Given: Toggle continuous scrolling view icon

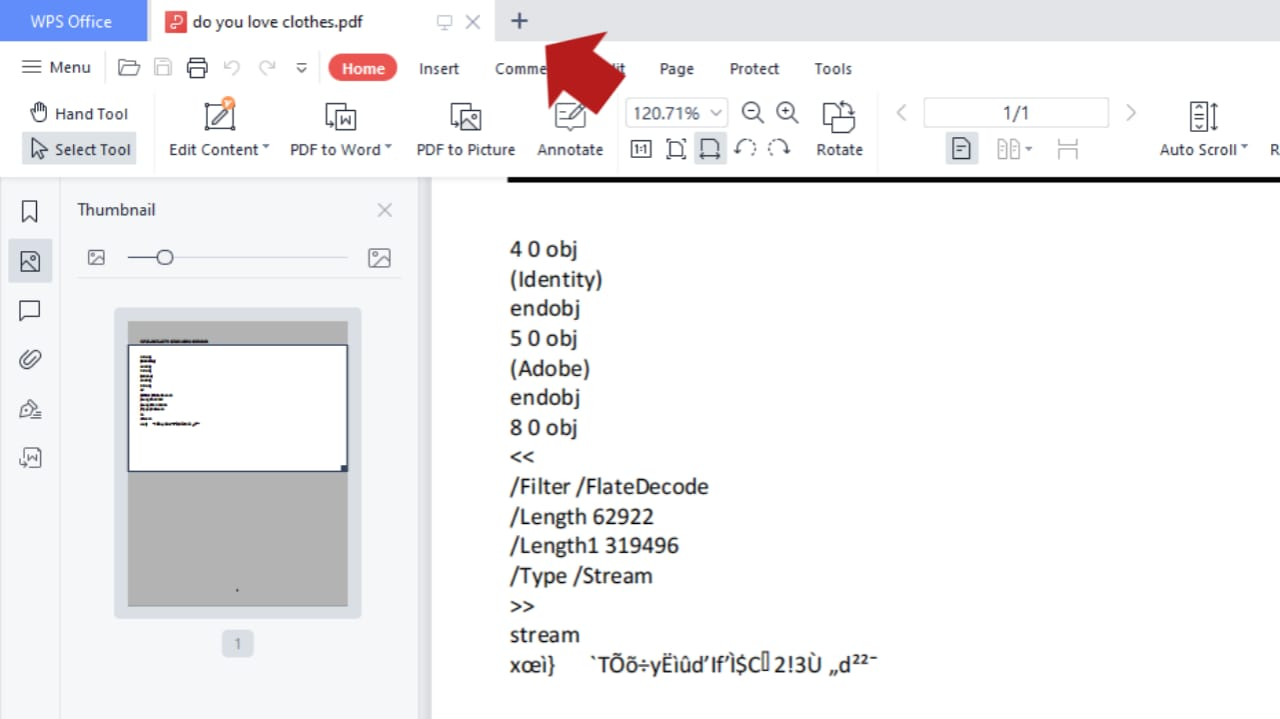Looking at the screenshot, I should [x=1068, y=149].
